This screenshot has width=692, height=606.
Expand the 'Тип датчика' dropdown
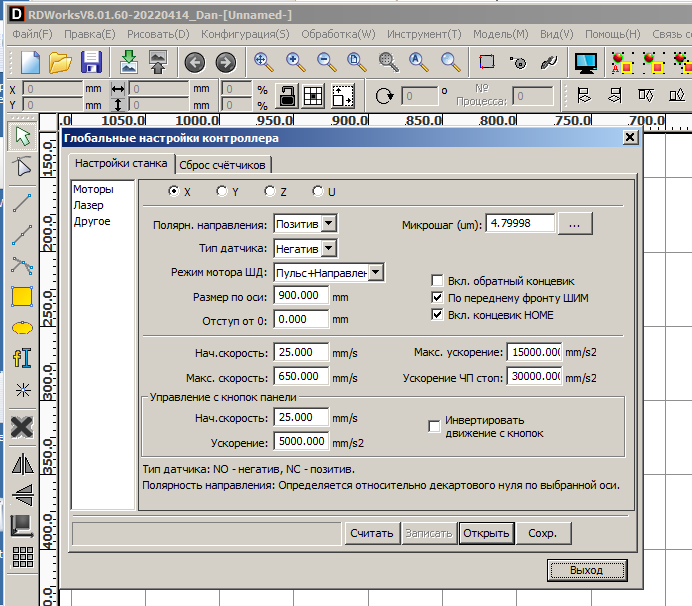330,248
